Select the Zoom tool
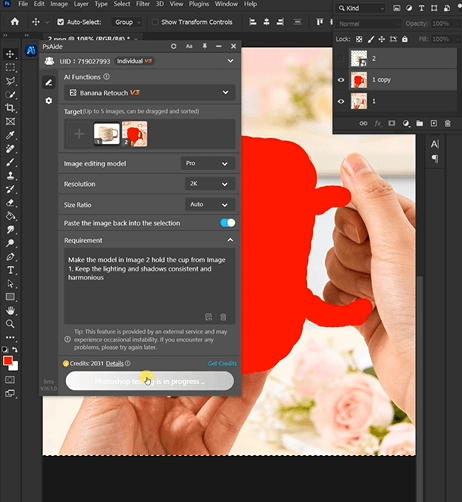 tap(10, 324)
